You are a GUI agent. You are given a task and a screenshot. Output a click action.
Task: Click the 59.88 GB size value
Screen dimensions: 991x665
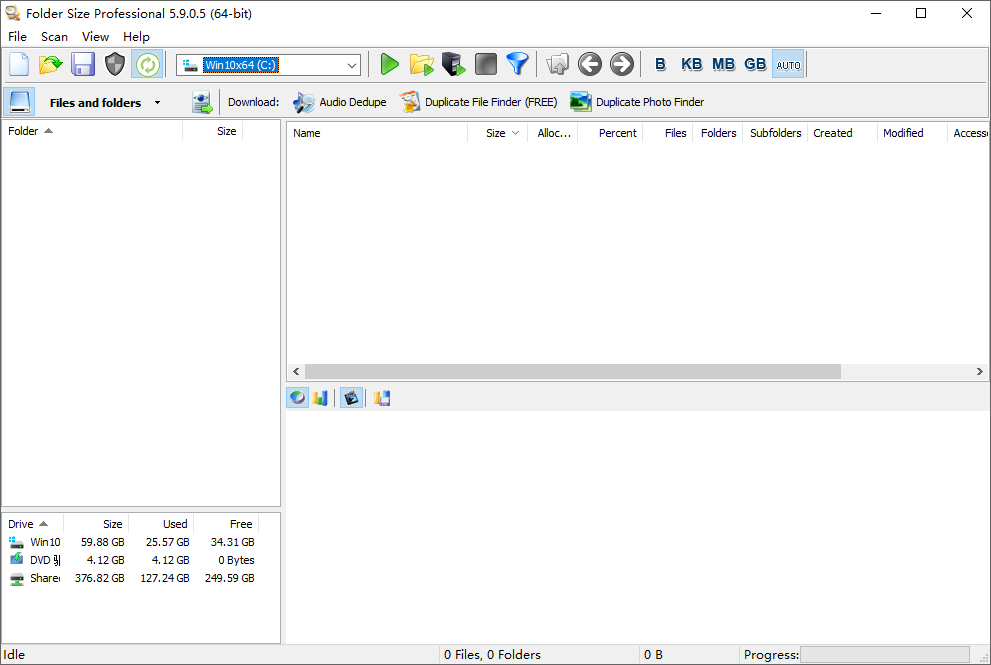(102, 542)
